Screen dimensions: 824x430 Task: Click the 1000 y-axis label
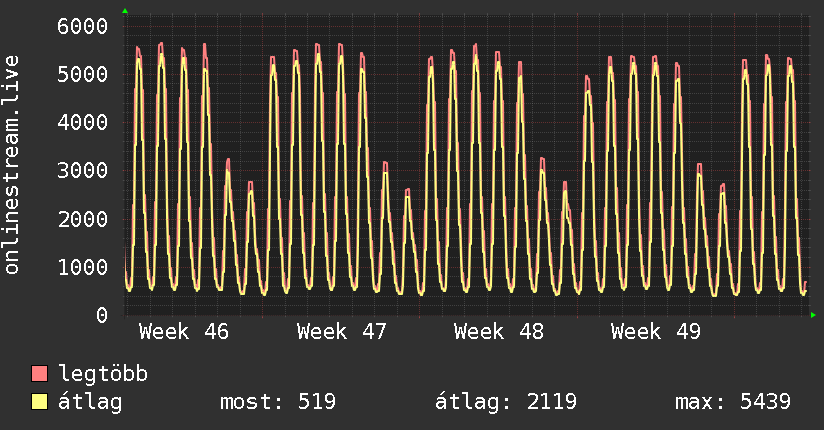tap(81, 267)
